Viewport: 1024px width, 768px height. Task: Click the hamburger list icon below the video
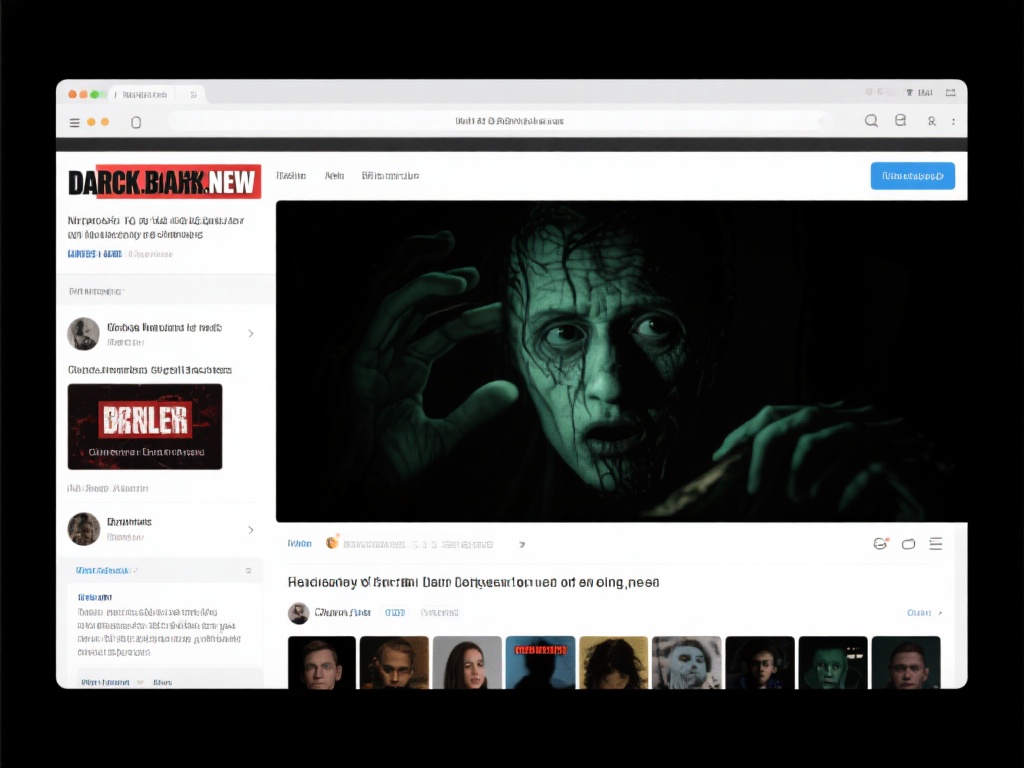tap(936, 544)
